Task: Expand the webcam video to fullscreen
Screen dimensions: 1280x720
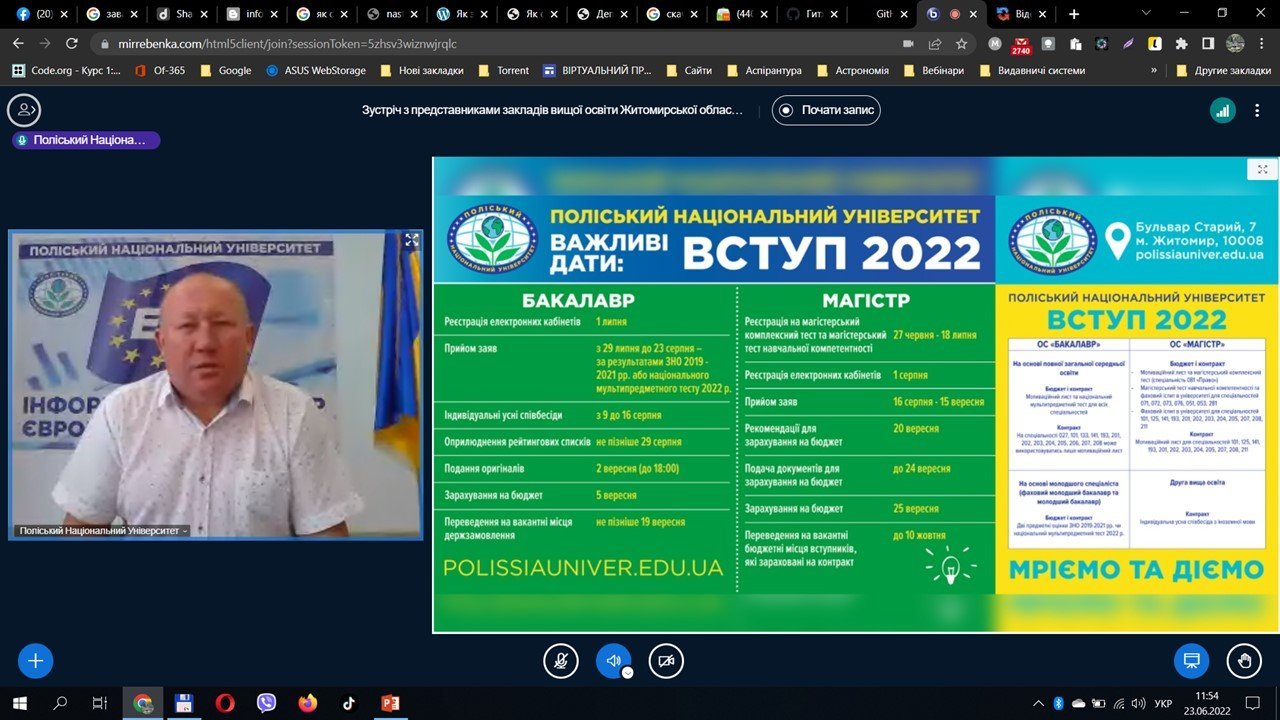Action: [x=411, y=240]
